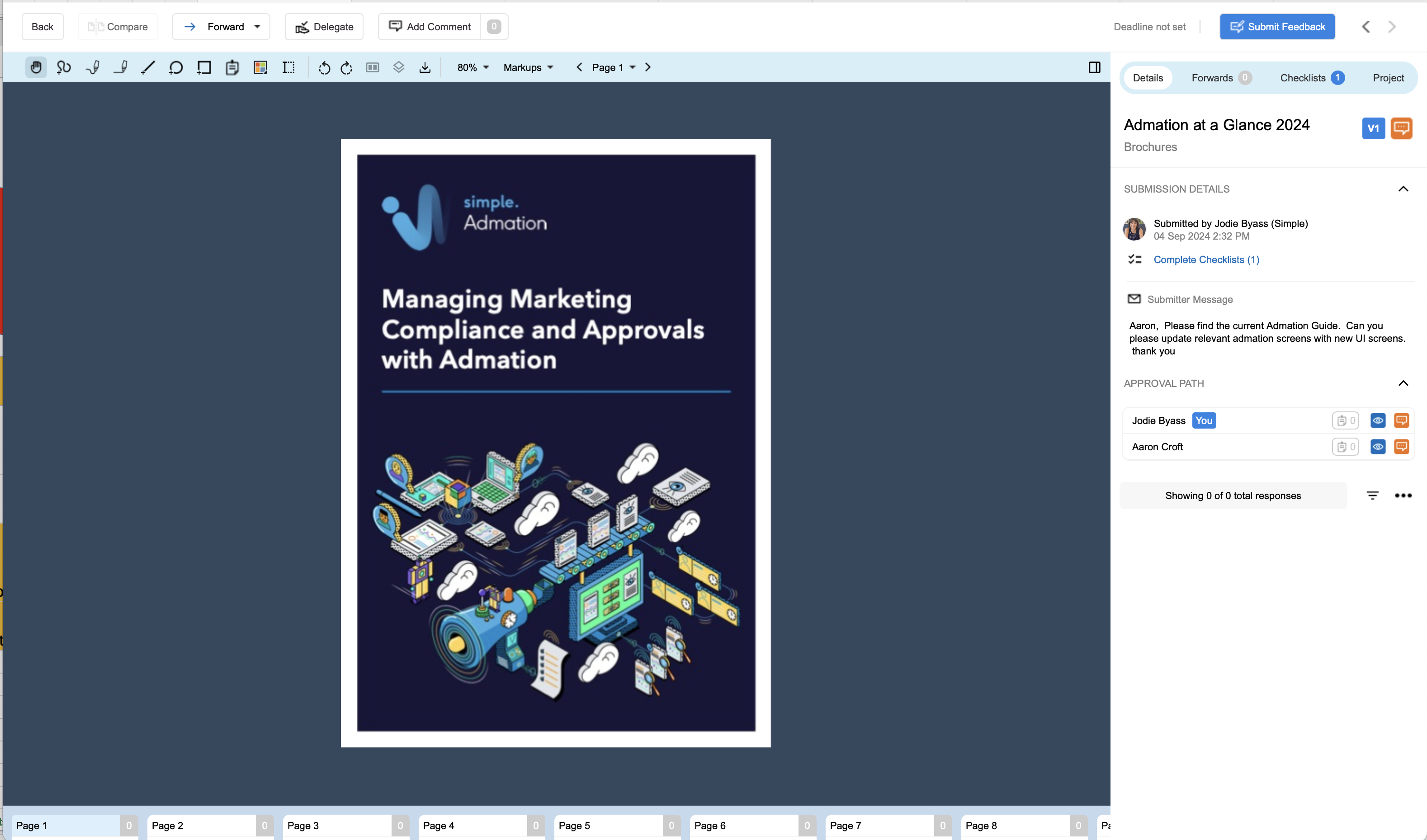
Task: Rotate the page counter-clockwise
Action: [x=324, y=68]
